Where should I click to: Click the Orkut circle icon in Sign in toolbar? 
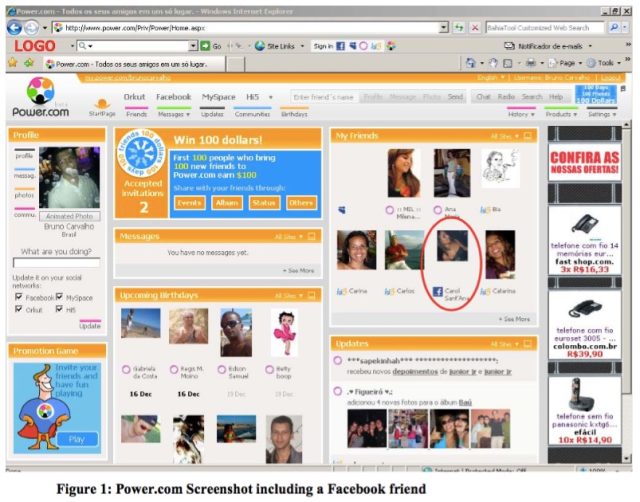[364, 46]
